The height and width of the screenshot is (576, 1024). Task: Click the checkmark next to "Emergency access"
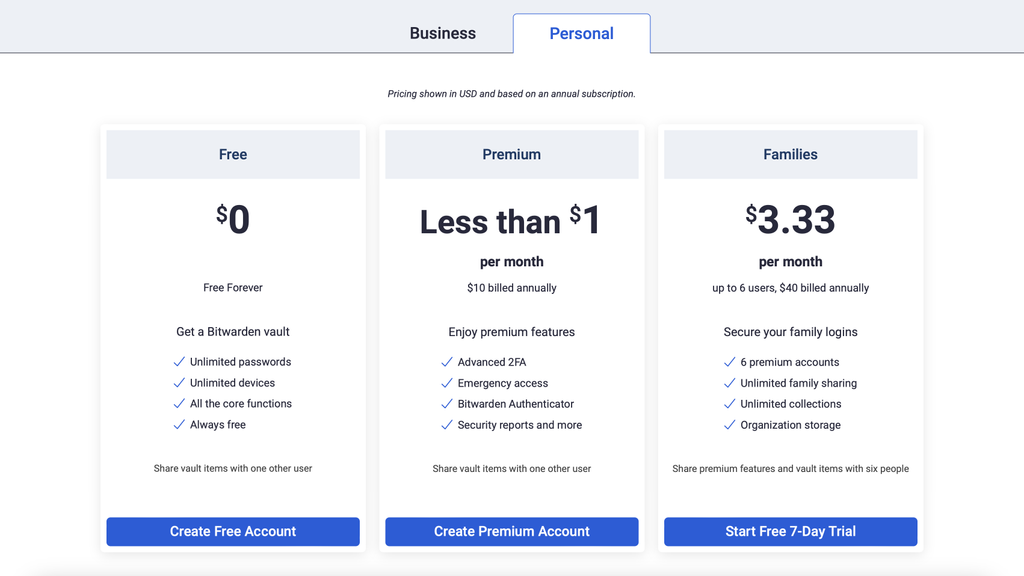pos(447,383)
